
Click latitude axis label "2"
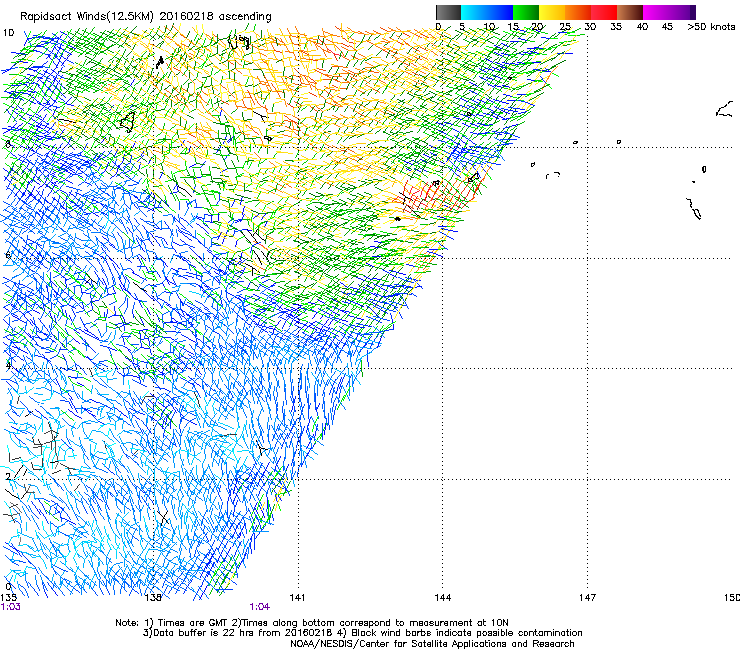pyautogui.click(x=8, y=476)
